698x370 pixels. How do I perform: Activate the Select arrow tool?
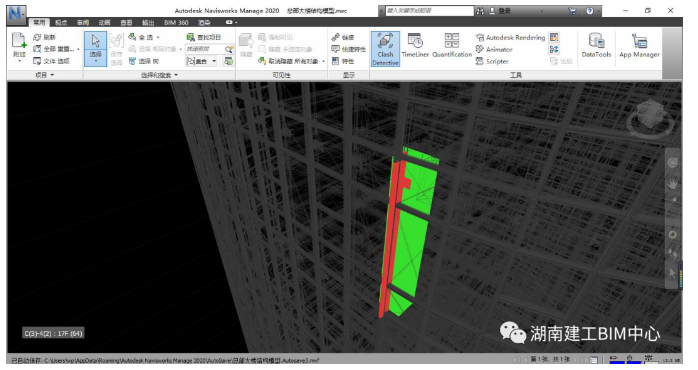(x=95, y=41)
